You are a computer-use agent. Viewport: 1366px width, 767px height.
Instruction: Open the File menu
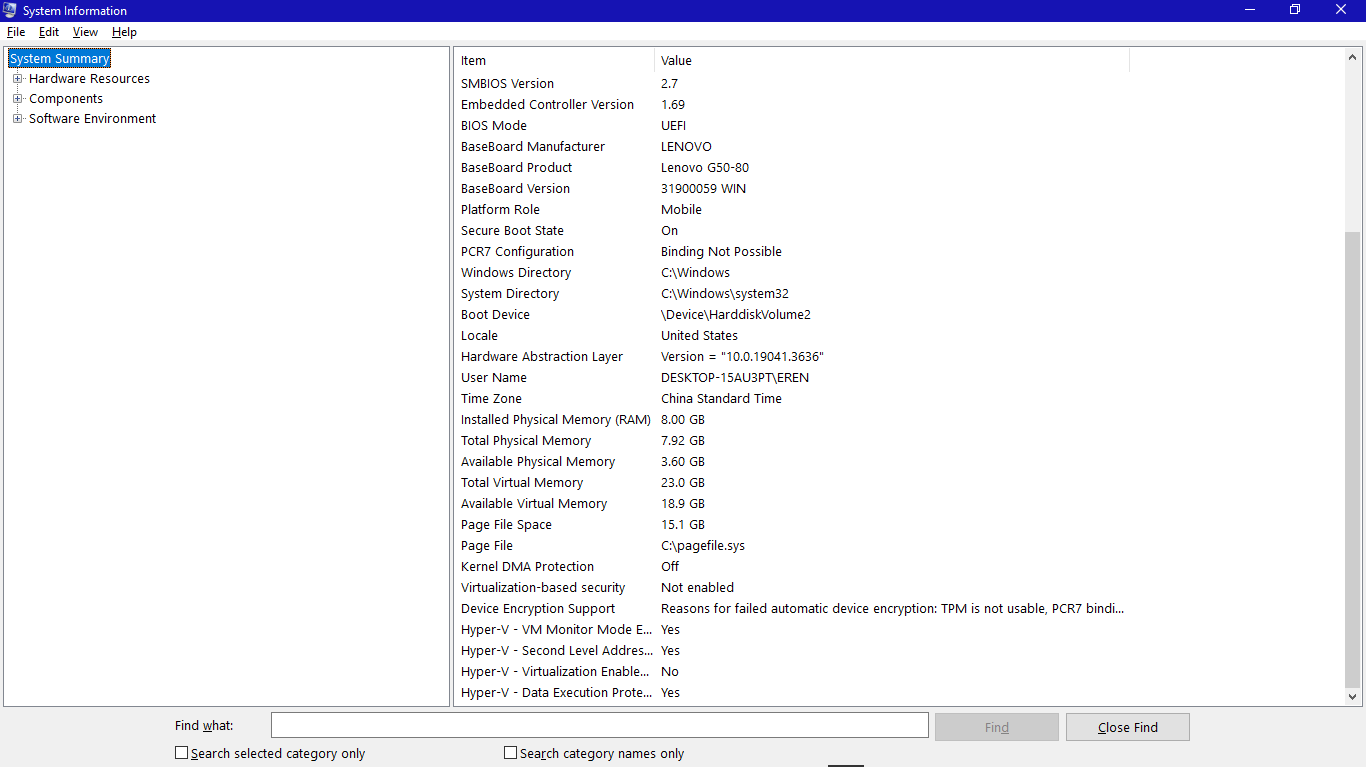click(16, 32)
